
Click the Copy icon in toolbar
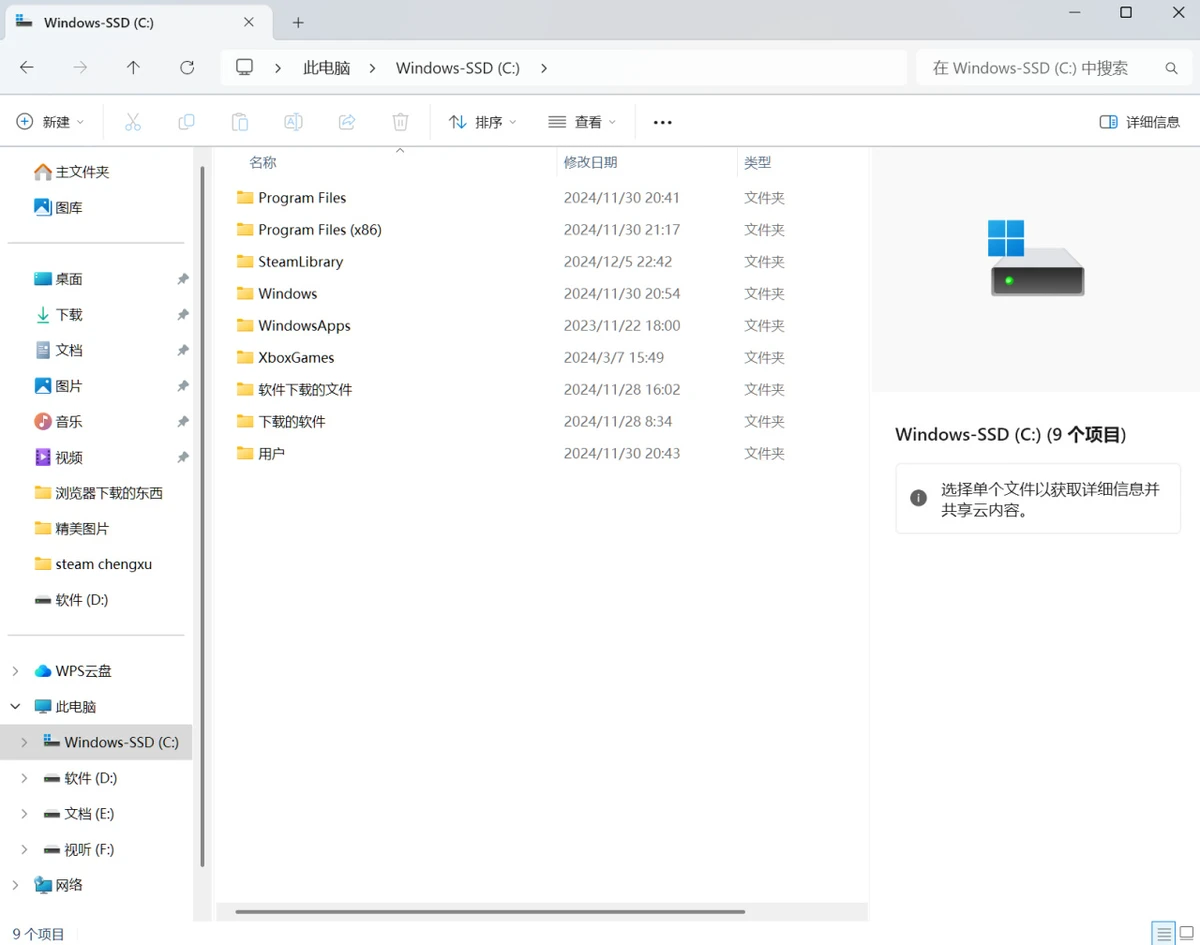pos(186,122)
